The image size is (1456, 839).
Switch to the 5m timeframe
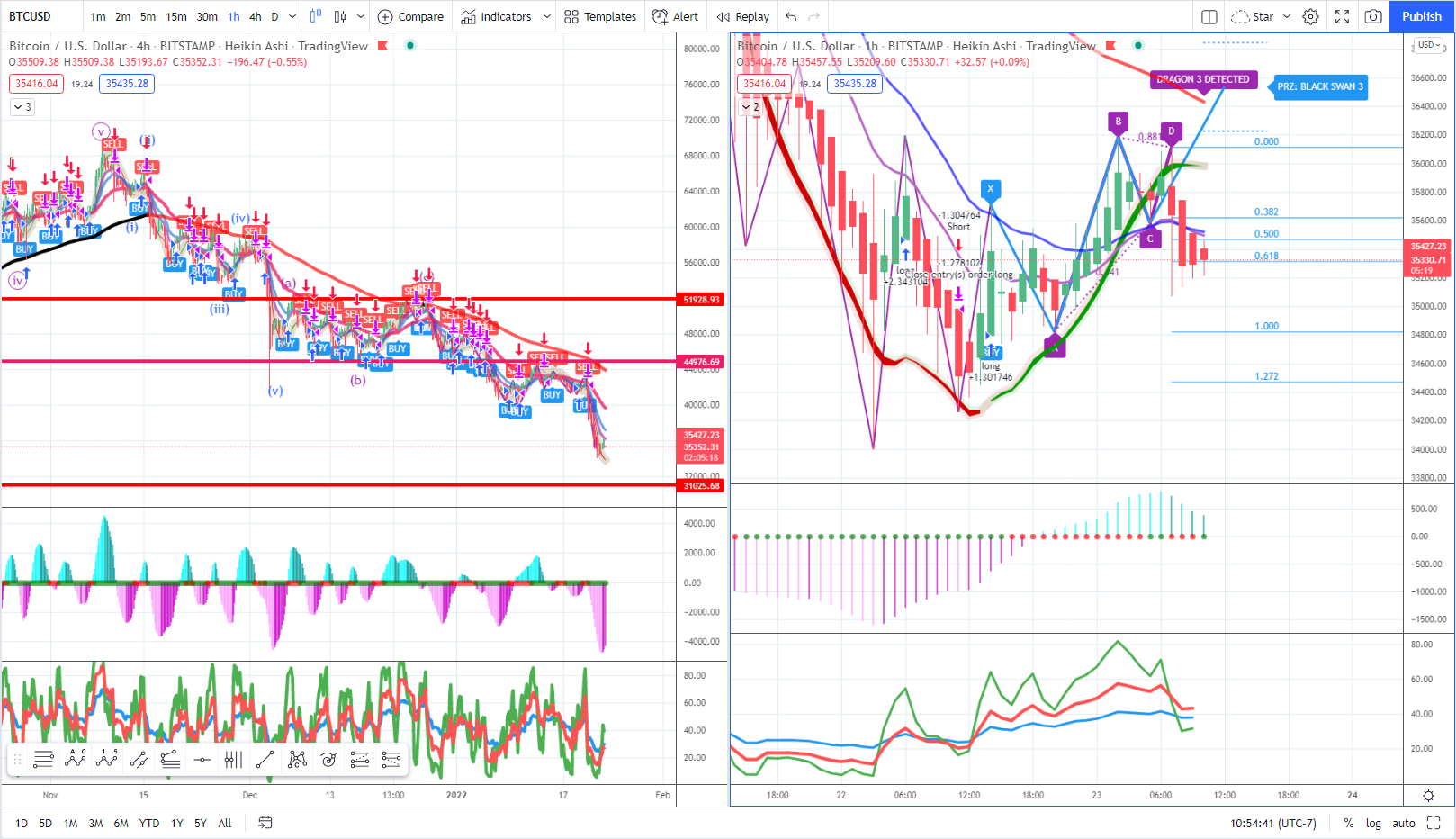pyautogui.click(x=148, y=16)
